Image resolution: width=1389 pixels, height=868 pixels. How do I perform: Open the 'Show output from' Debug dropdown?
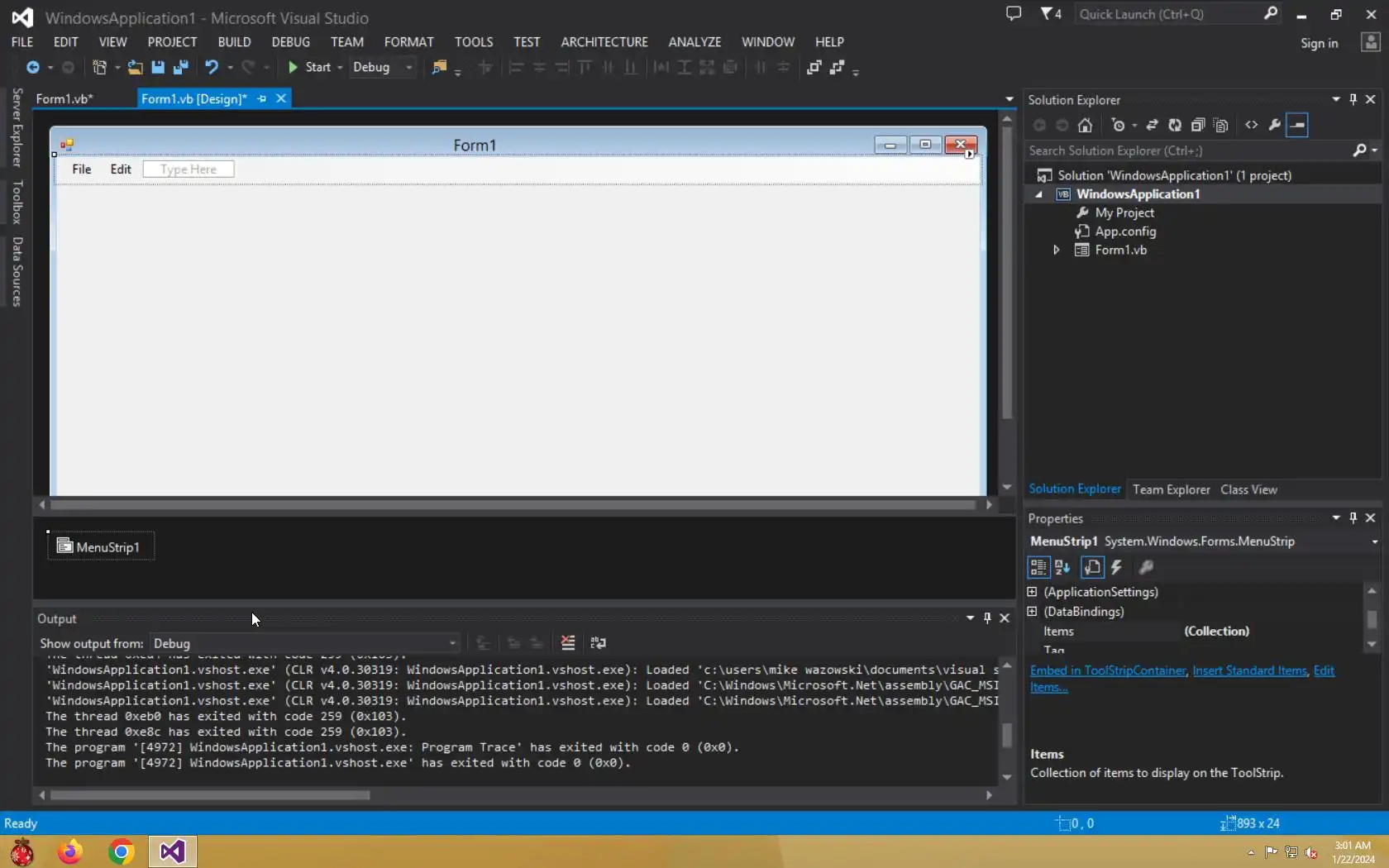tap(304, 643)
